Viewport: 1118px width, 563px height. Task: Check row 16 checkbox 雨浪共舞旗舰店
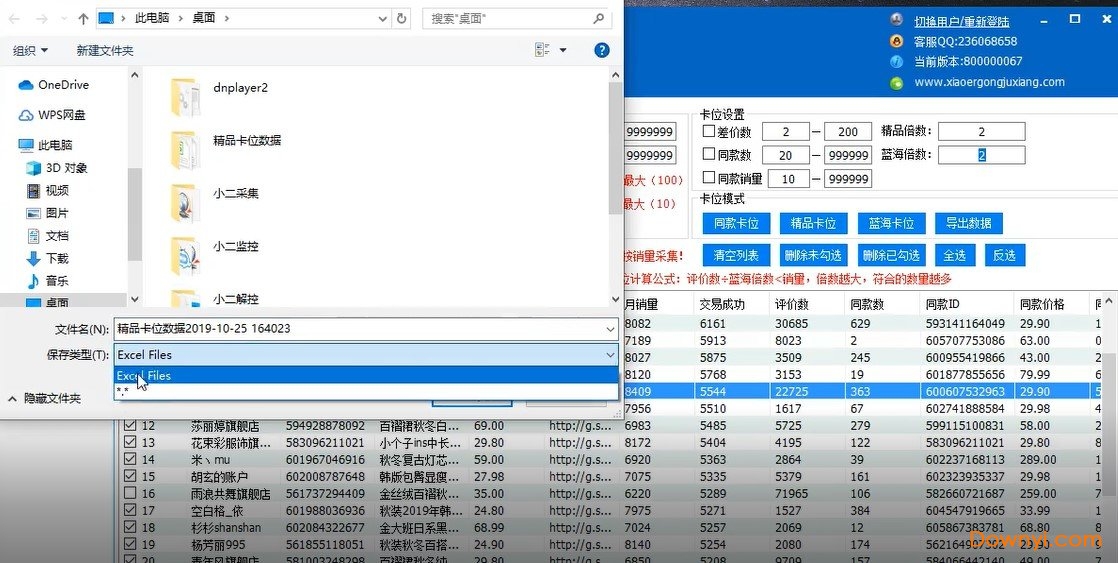point(130,493)
